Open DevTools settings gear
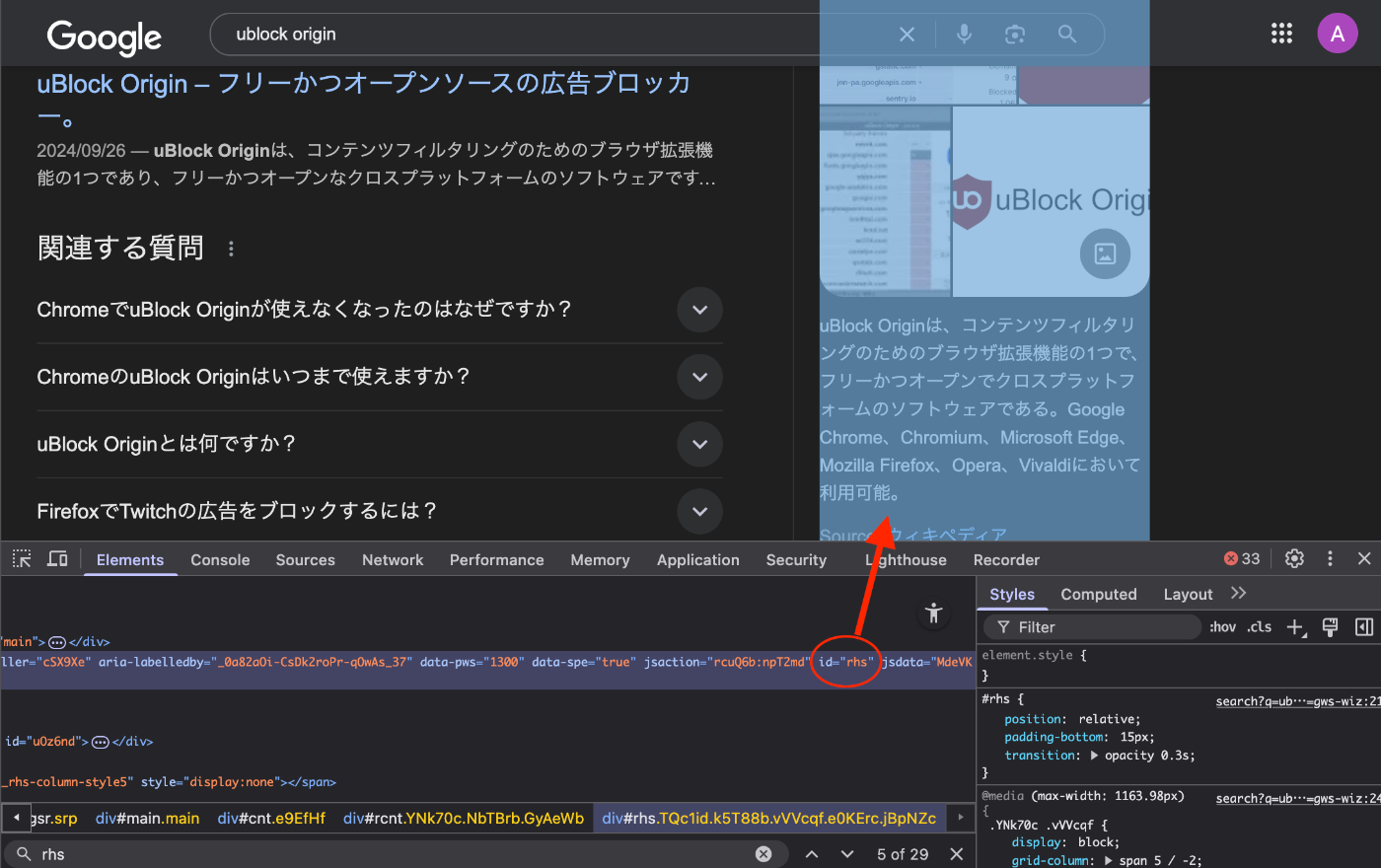Screen dimensions: 1381x868 coord(1295,558)
